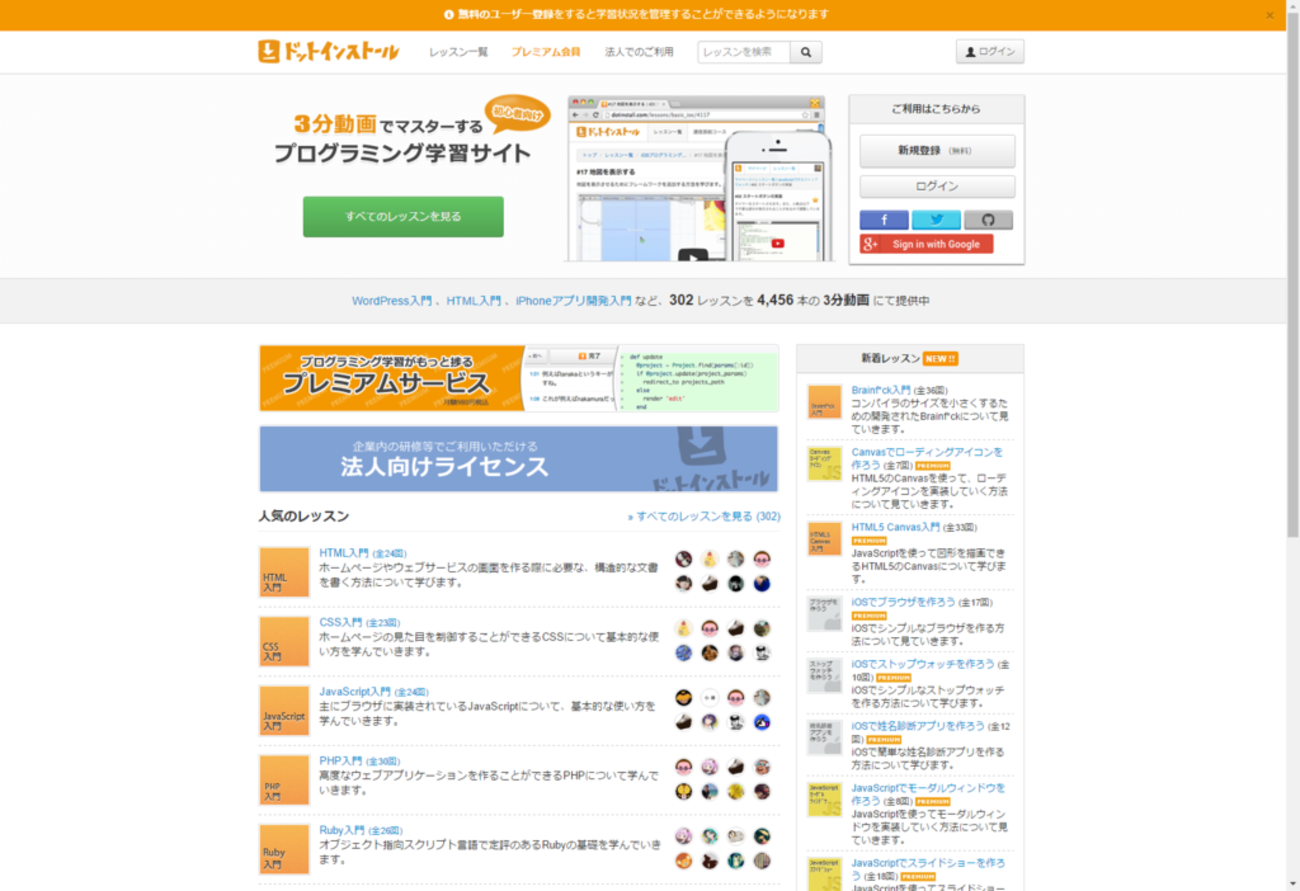Open the プレミアムサービス banner
This screenshot has width=1300, height=891.
pyautogui.click(x=518, y=378)
